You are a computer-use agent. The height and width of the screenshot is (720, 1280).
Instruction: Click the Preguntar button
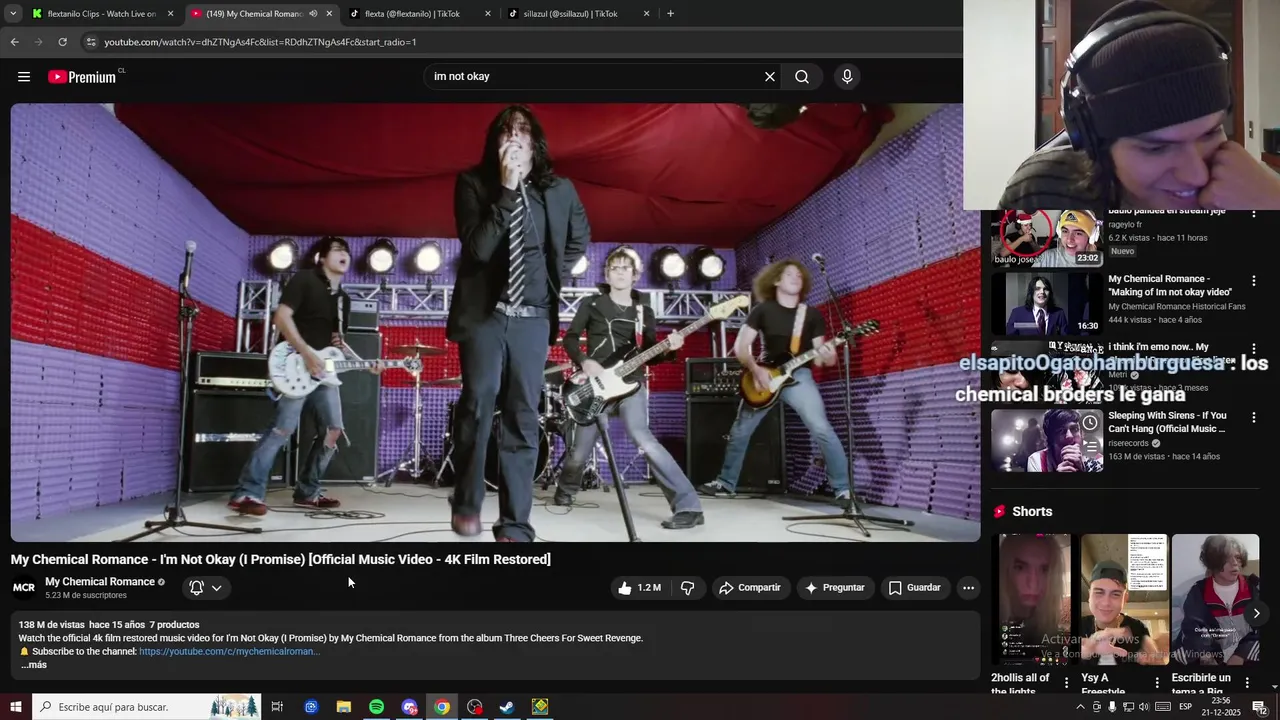(x=835, y=588)
